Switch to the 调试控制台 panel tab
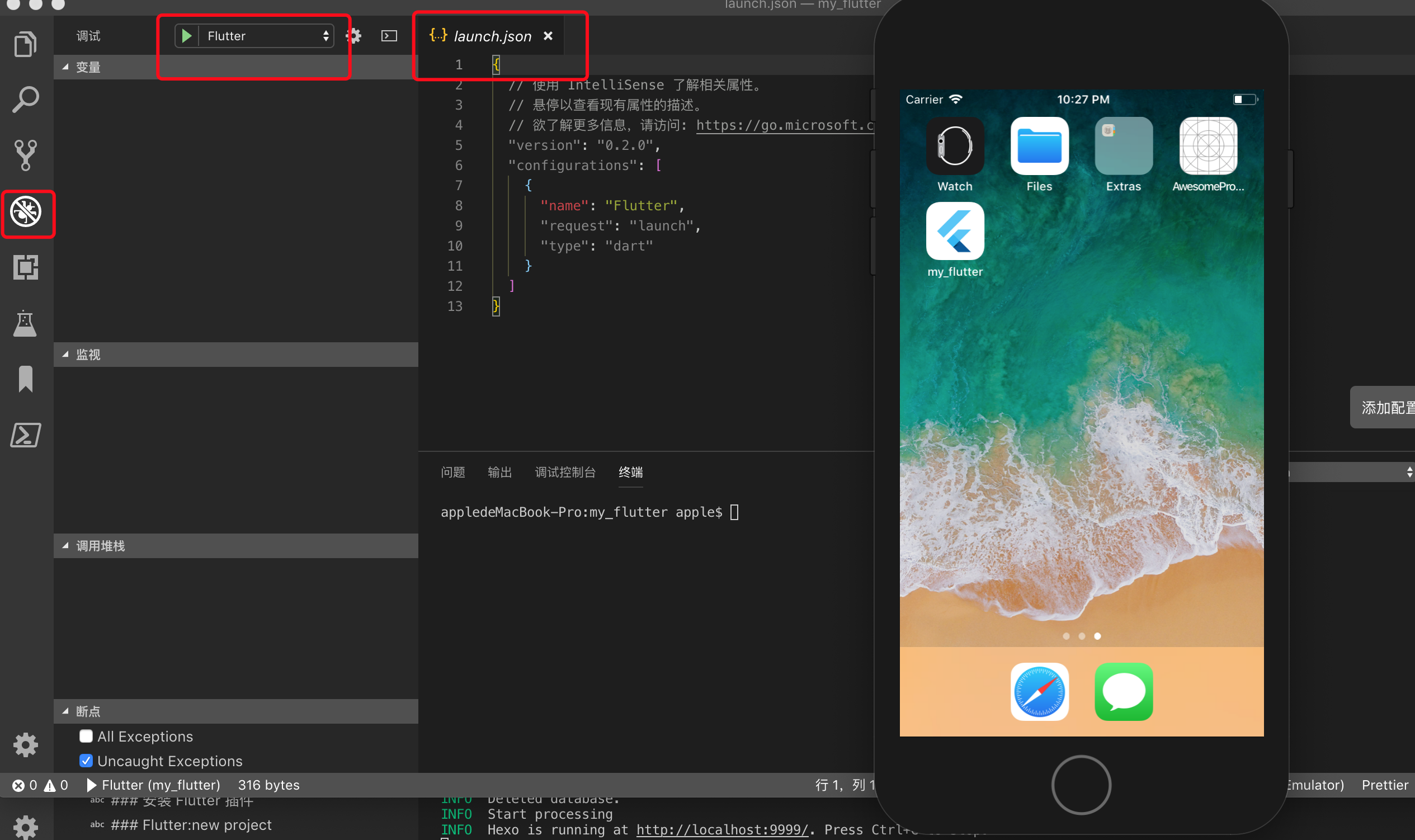 point(565,472)
